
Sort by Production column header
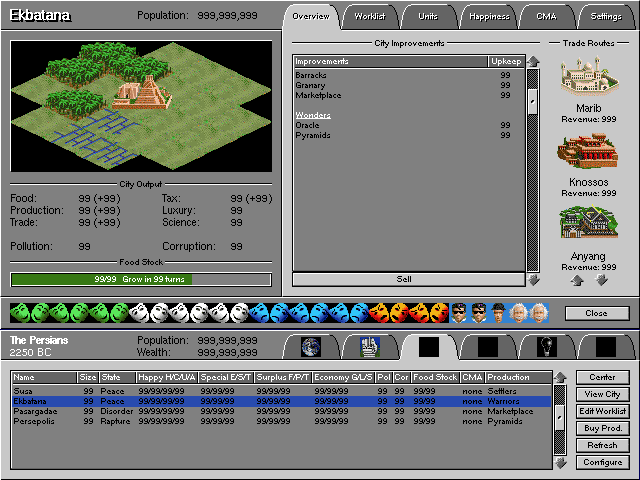519,377
